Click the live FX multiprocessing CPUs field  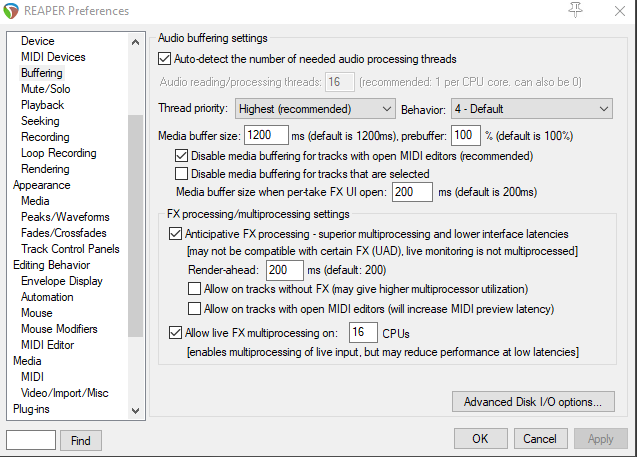coord(363,332)
